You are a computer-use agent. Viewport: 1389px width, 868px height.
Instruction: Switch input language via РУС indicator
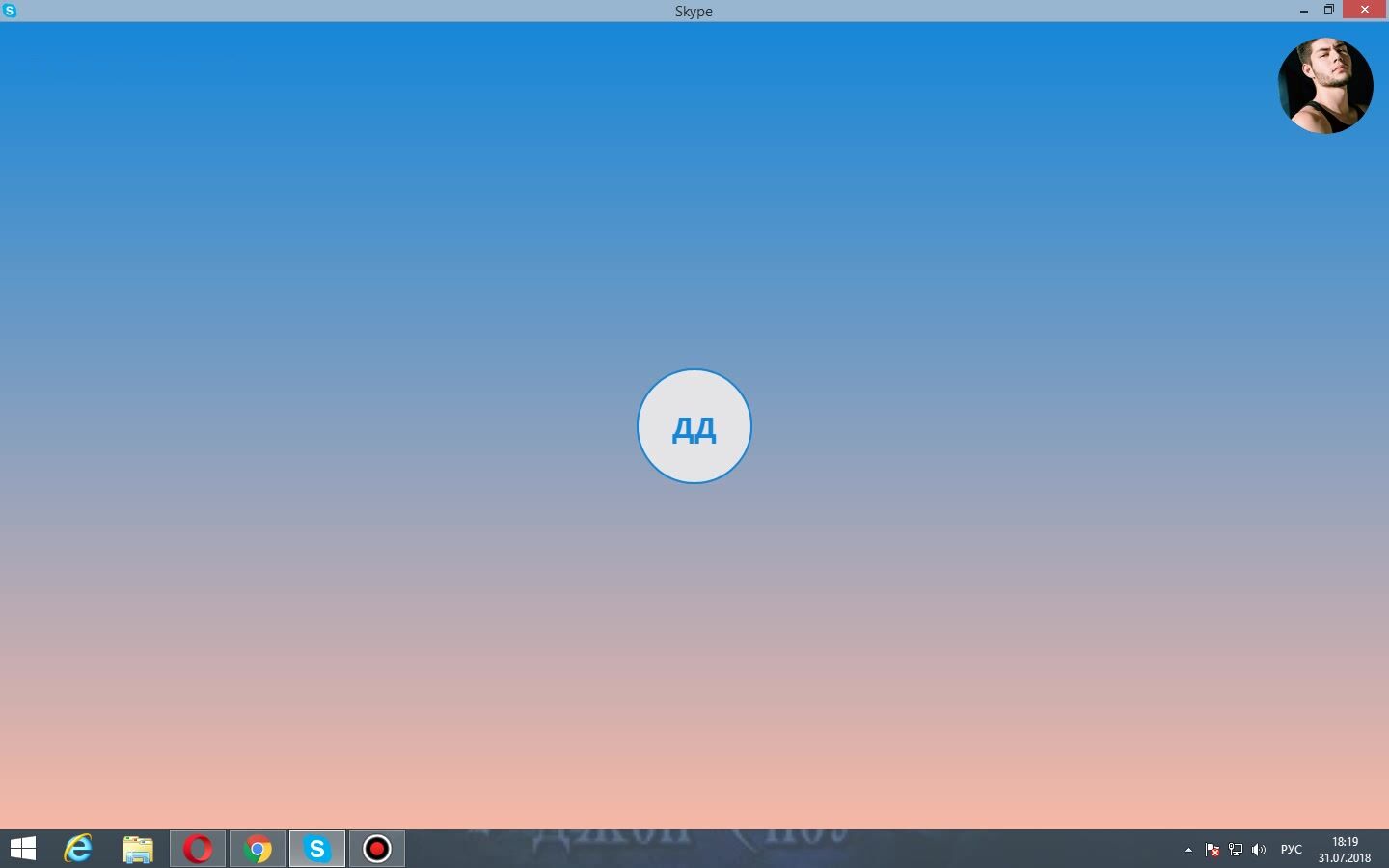click(x=1291, y=850)
